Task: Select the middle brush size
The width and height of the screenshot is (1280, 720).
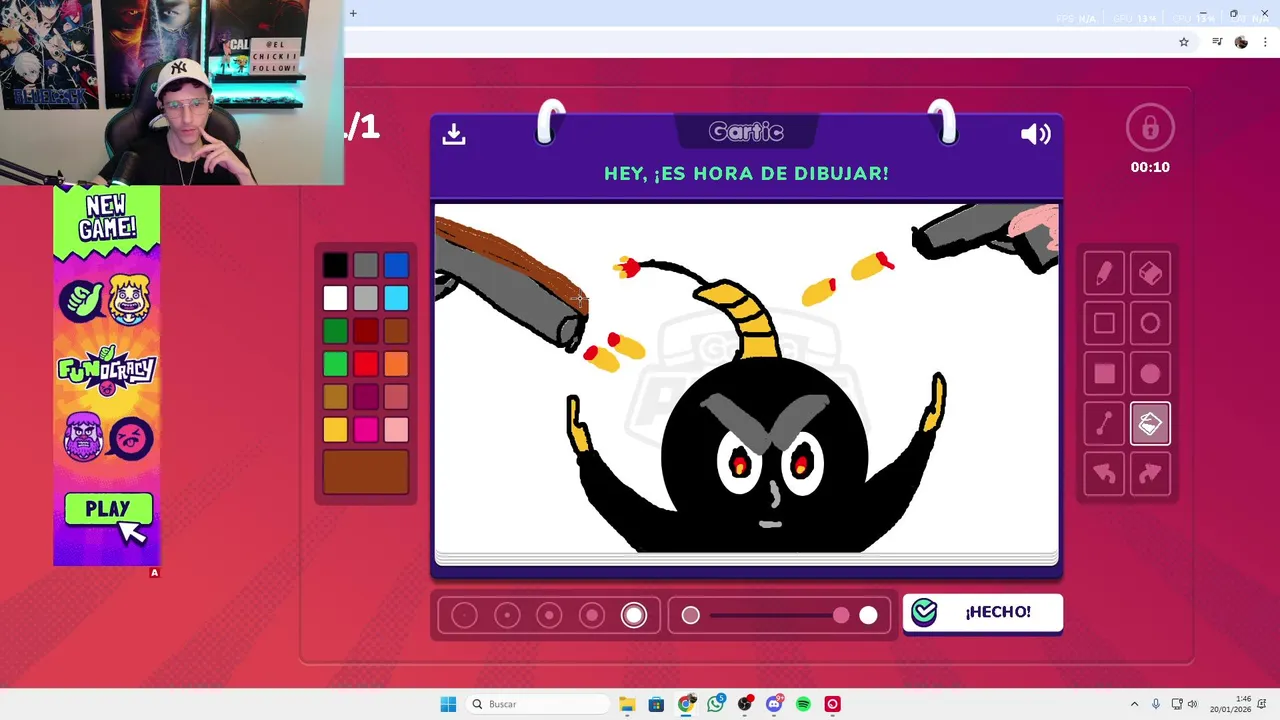Action: tap(549, 615)
